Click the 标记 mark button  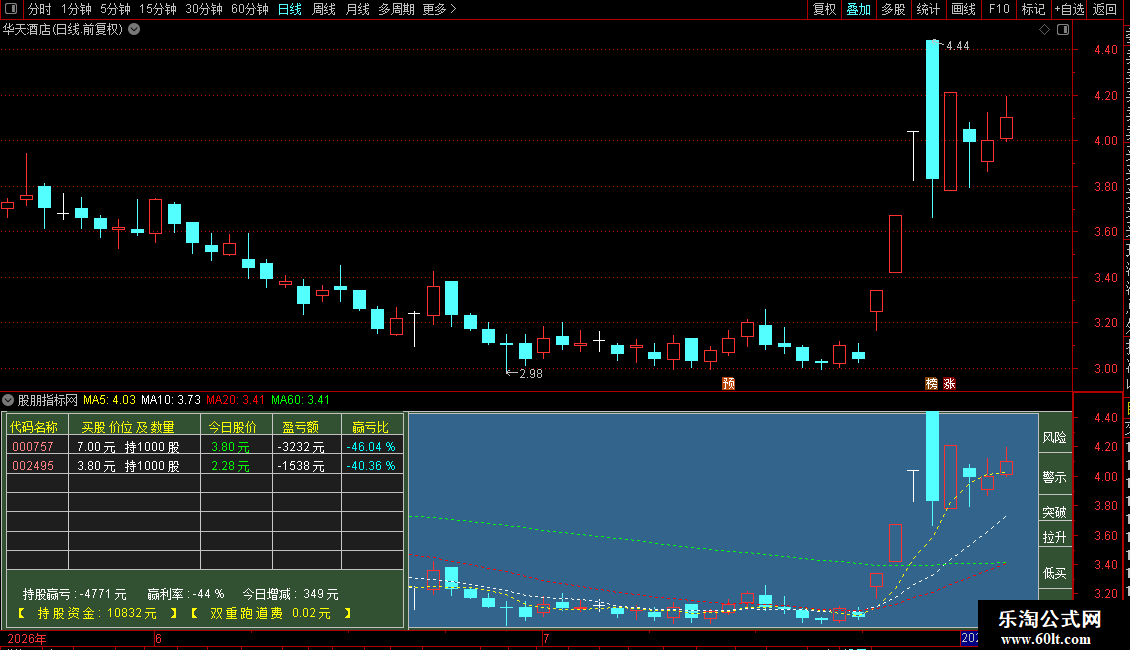click(x=1033, y=9)
